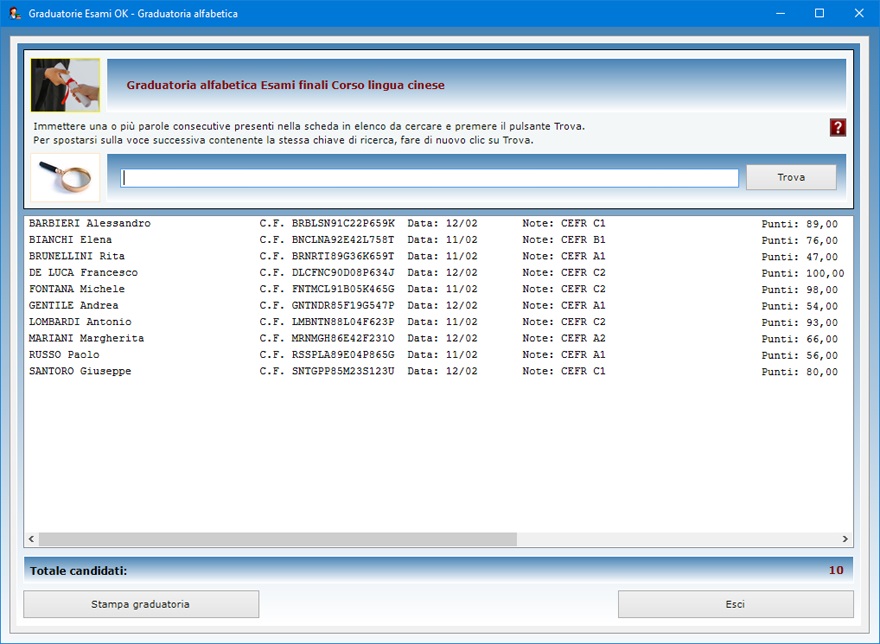Select the row BRUNELLINI Rita
Image resolution: width=880 pixels, height=644 pixels.
tap(438, 256)
